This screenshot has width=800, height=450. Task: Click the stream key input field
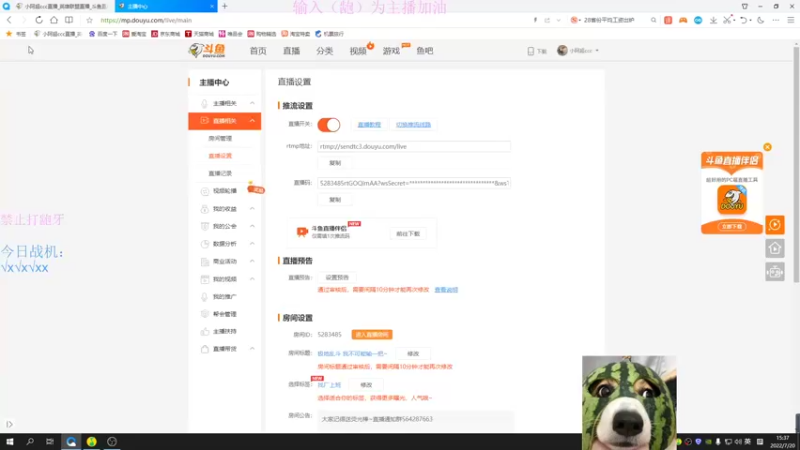pos(414,183)
